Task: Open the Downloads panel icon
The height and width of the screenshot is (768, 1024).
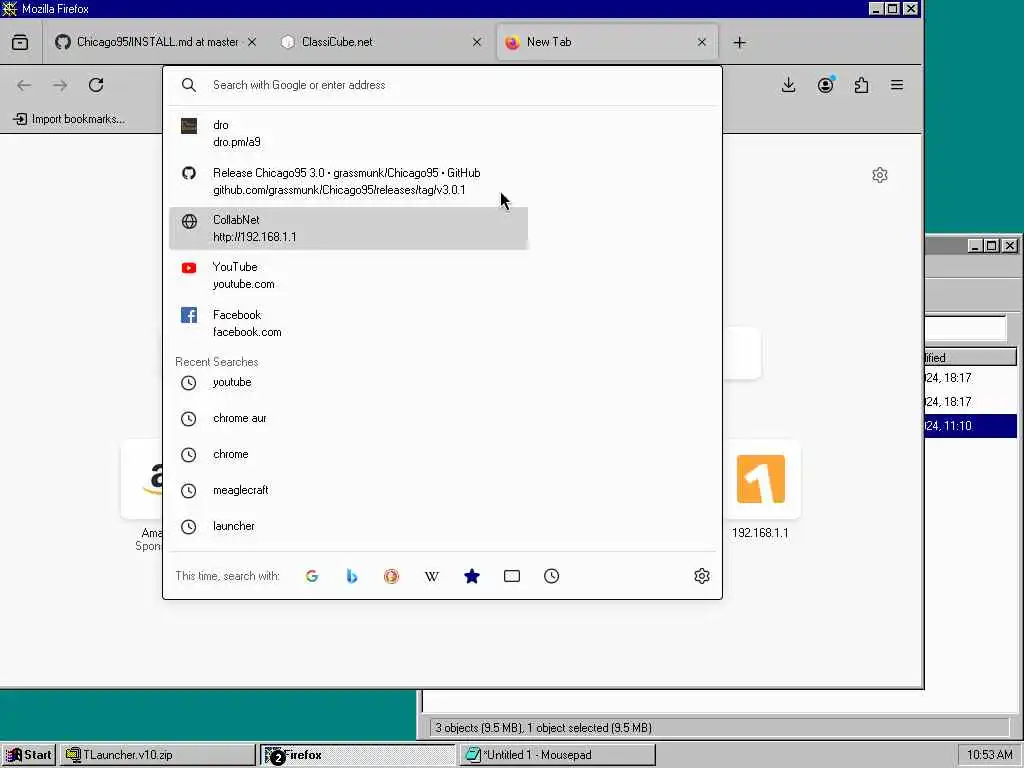Action: tap(788, 85)
